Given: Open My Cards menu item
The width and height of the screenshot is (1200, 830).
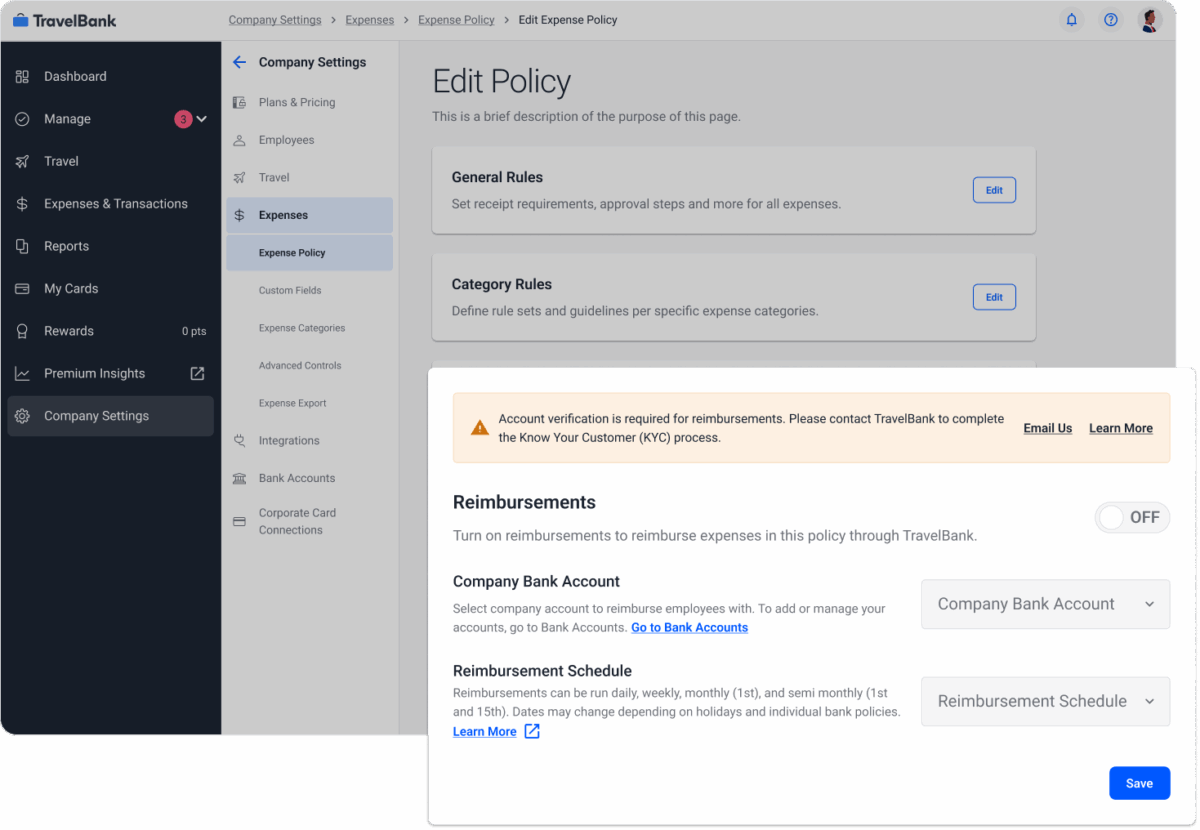Looking at the screenshot, I should 110,289.
